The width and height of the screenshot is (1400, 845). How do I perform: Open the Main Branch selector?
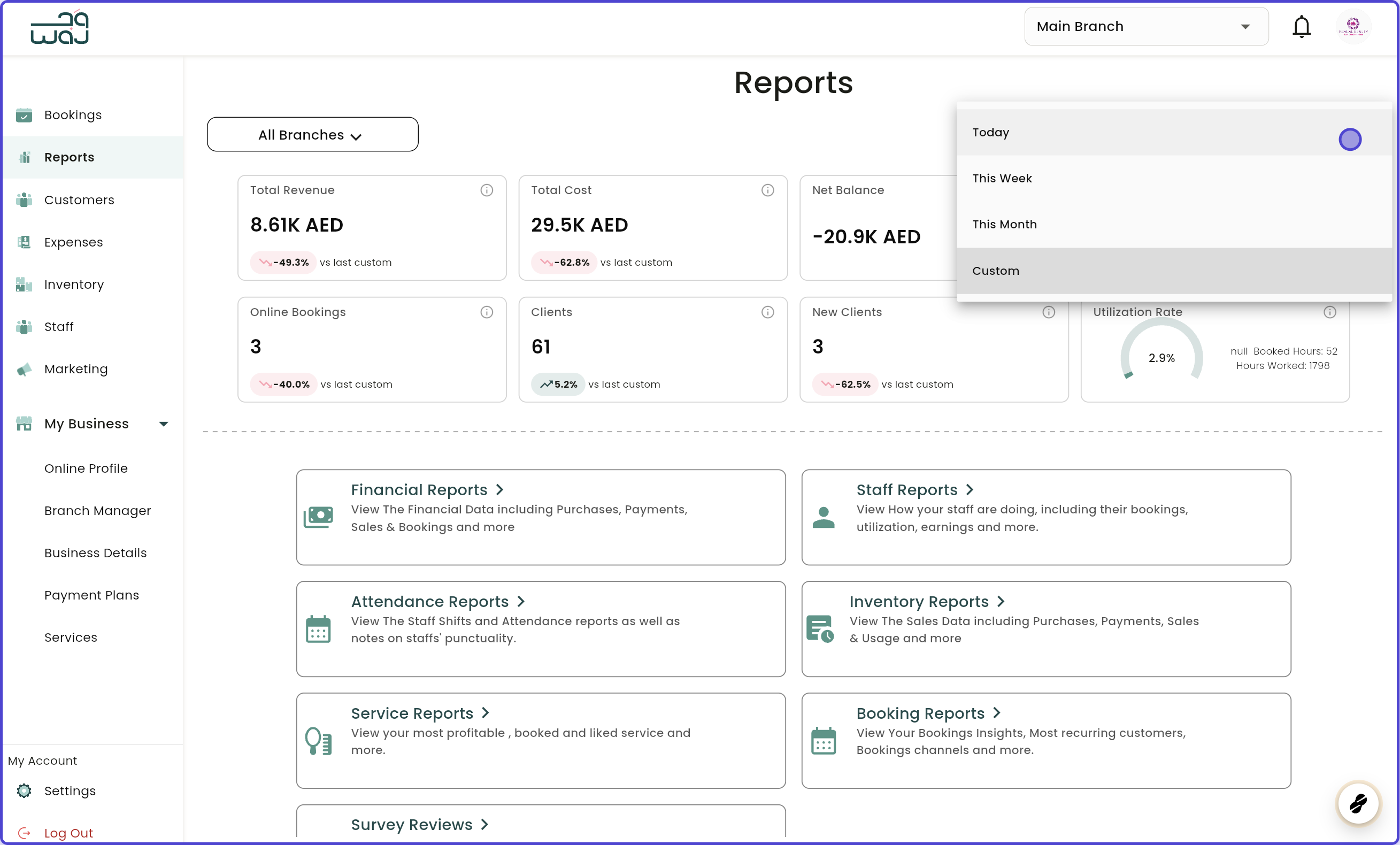[1145, 26]
